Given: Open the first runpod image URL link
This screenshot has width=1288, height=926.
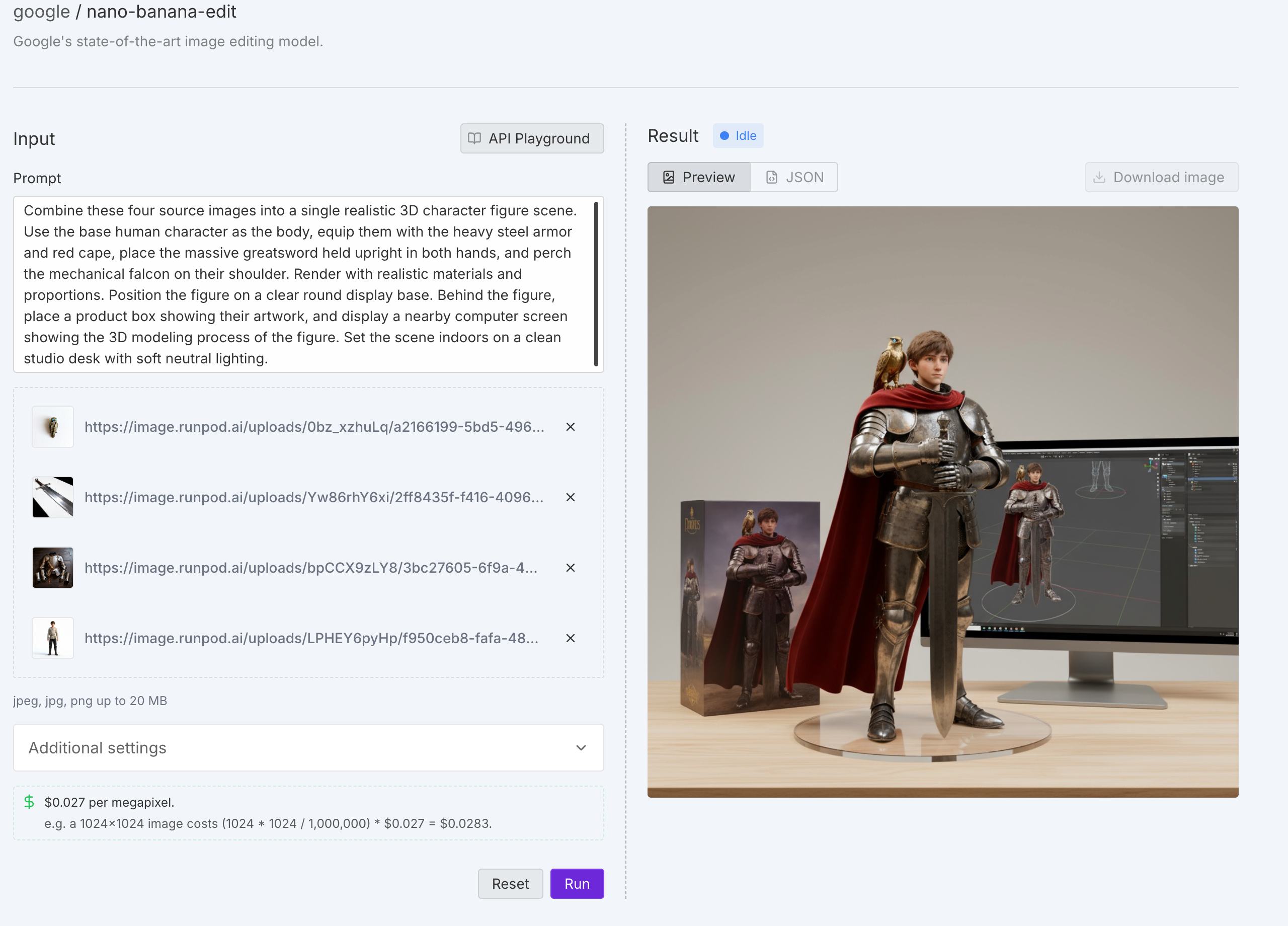Looking at the screenshot, I should pos(314,427).
